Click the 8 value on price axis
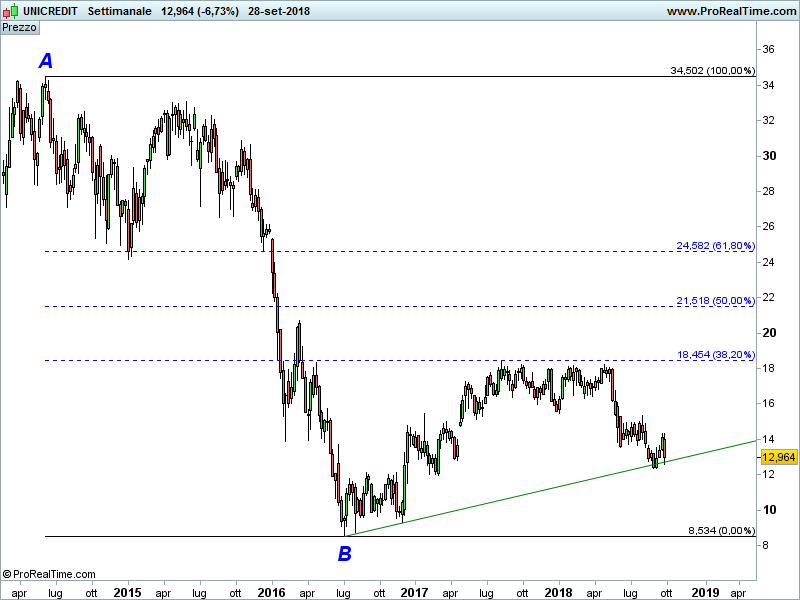The image size is (800, 600). coord(765,544)
